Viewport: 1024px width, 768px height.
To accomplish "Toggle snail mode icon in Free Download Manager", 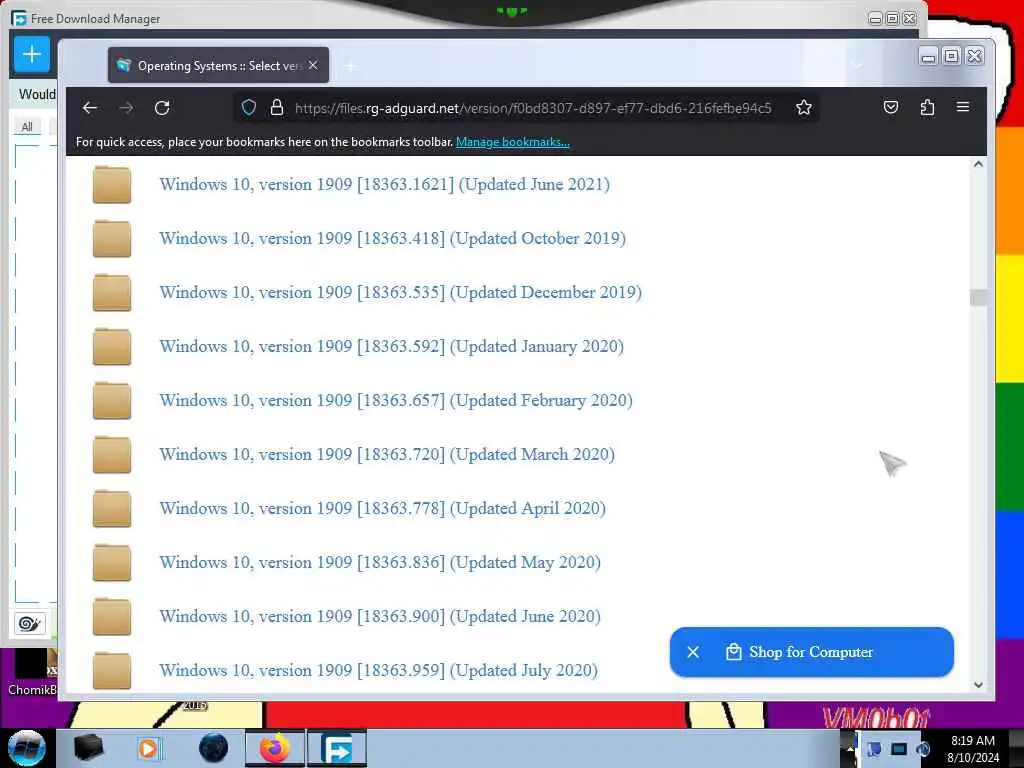I will pos(29,624).
